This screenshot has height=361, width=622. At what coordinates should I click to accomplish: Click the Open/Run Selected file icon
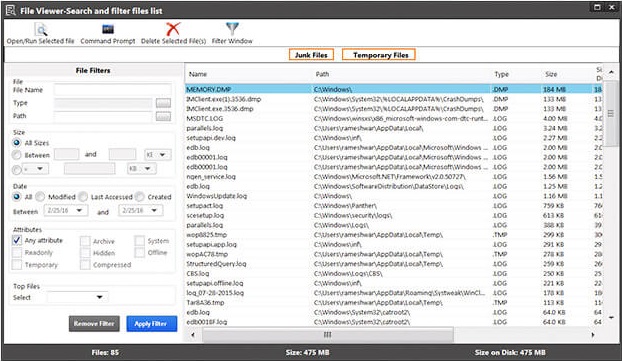click(x=40, y=30)
